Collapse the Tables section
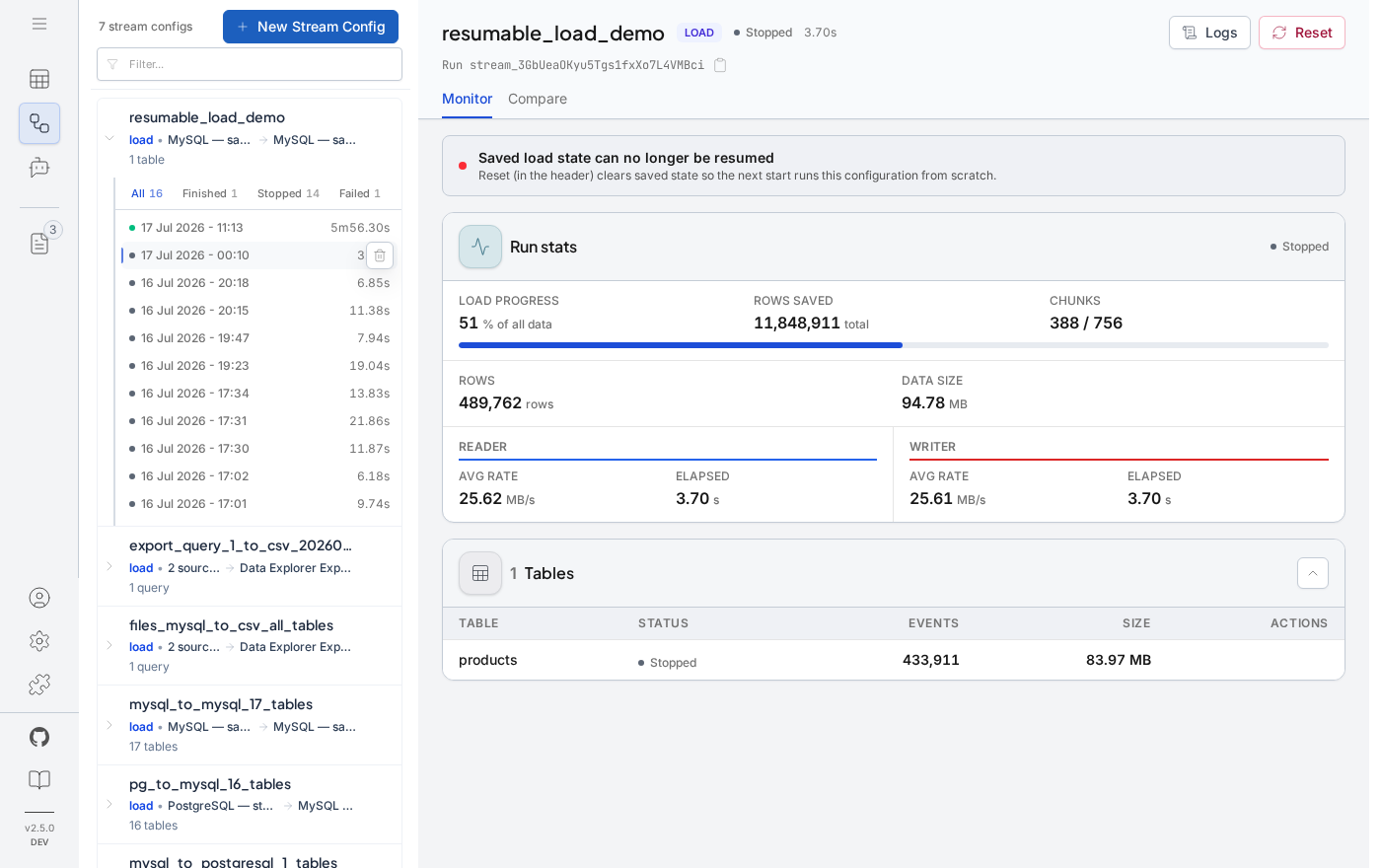 pyautogui.click(x=1313, y=573)
